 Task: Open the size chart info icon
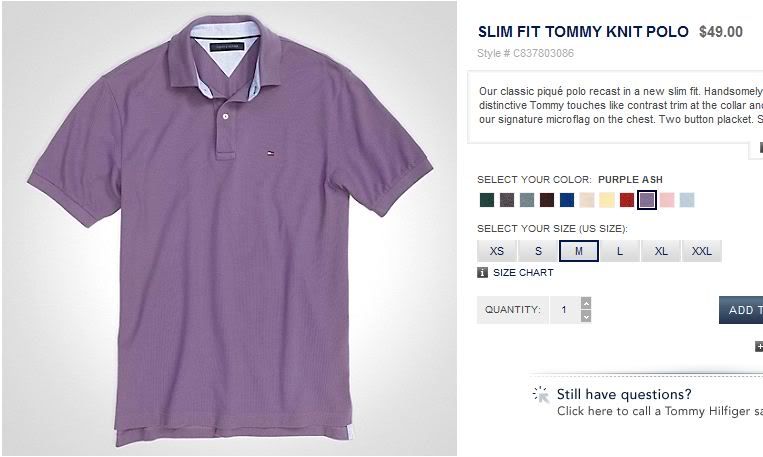point(483,272)
